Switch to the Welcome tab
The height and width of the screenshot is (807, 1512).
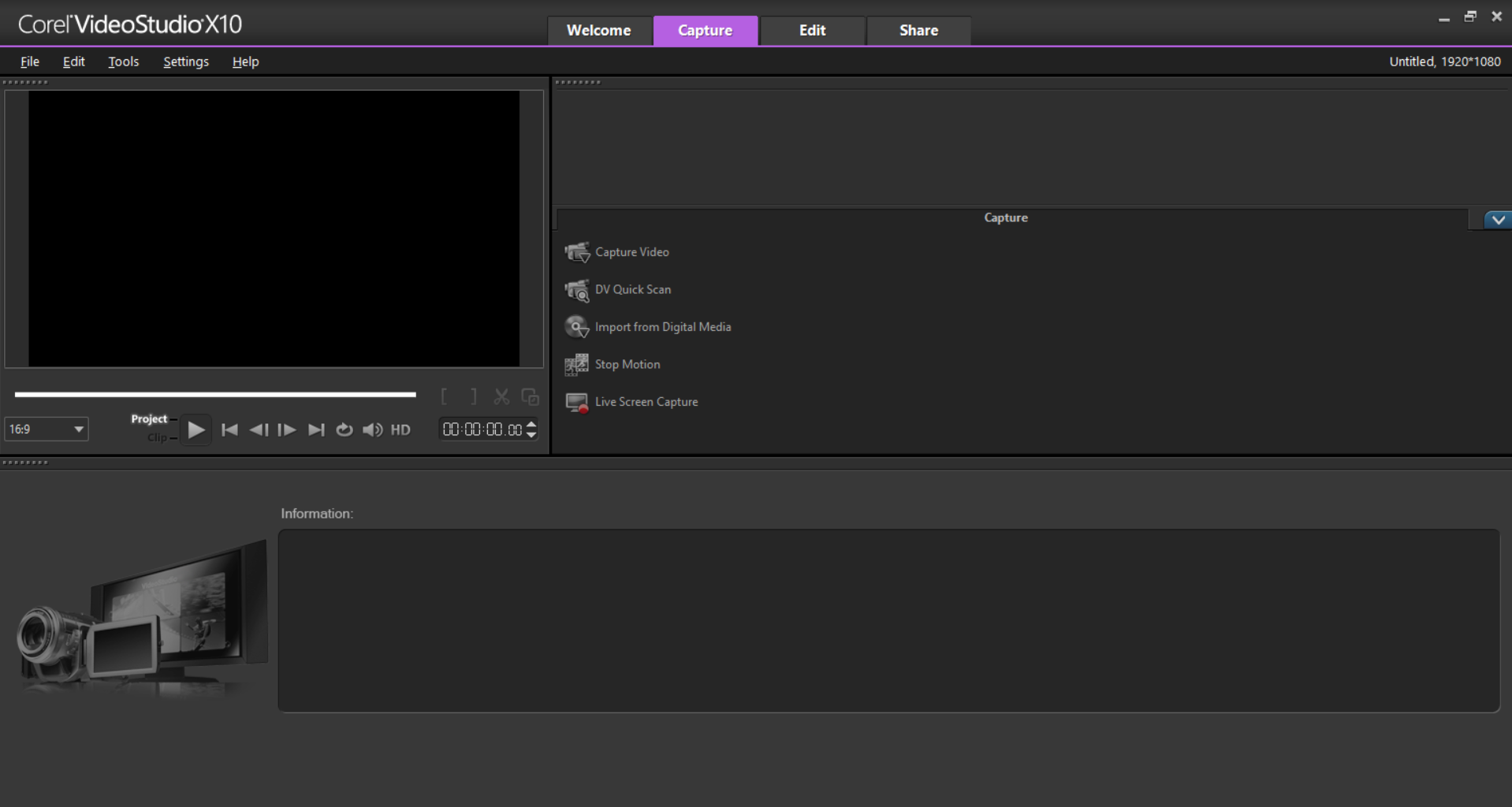pyautogui.click(x=599, y=31)
